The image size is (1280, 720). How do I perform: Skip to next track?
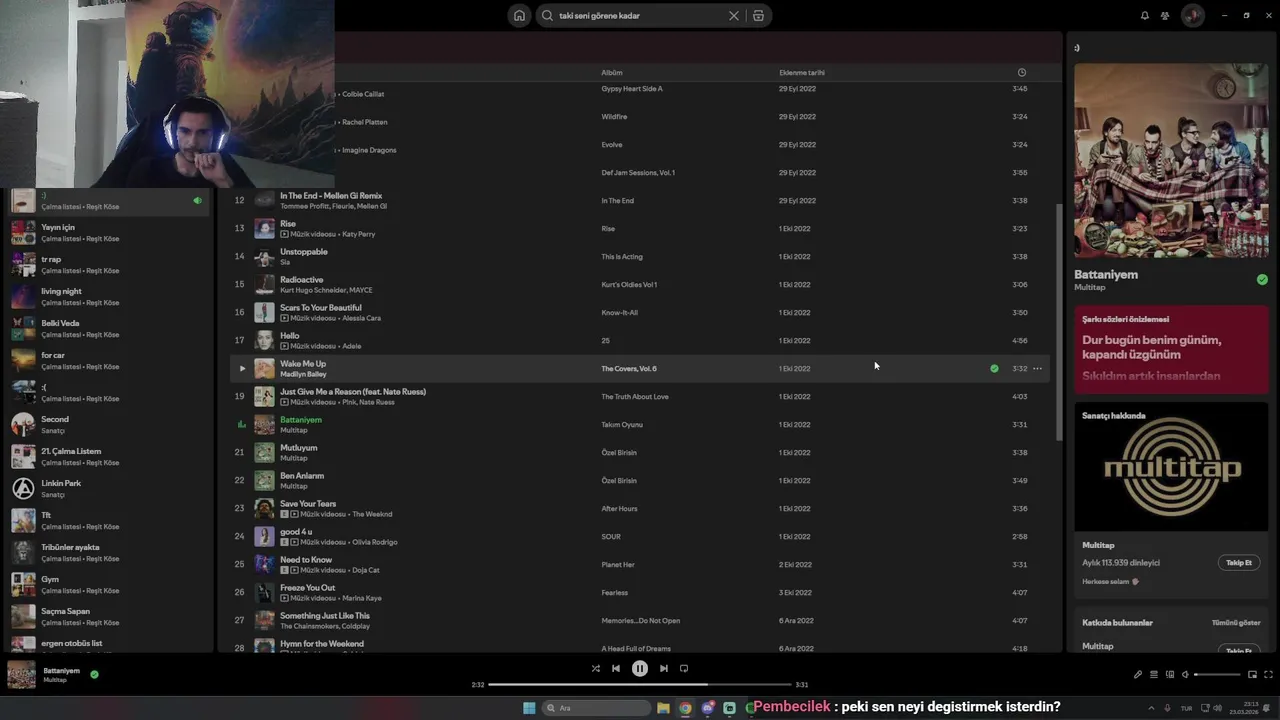coord(664,668)
